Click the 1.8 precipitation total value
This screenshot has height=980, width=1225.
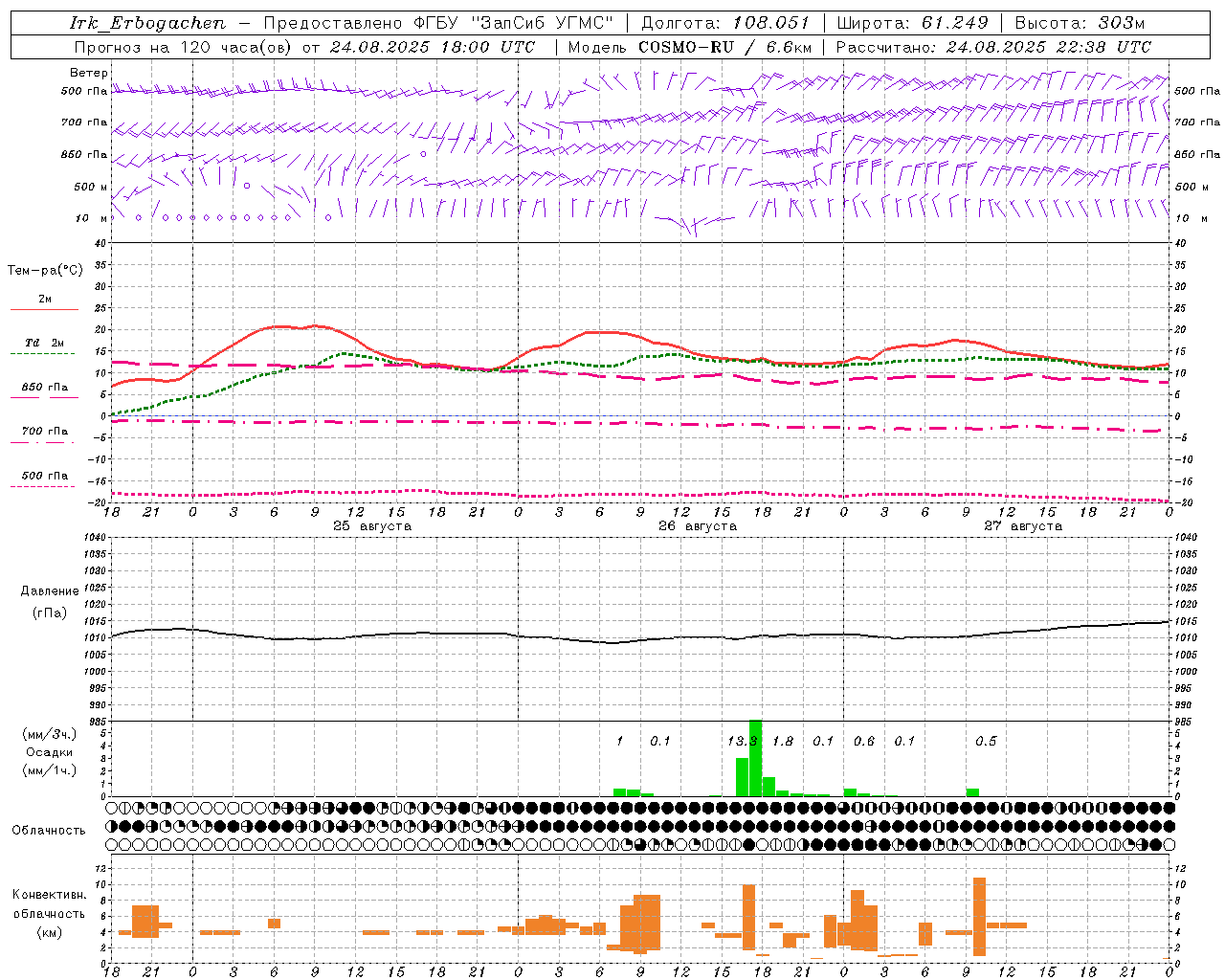click(783, 741)
